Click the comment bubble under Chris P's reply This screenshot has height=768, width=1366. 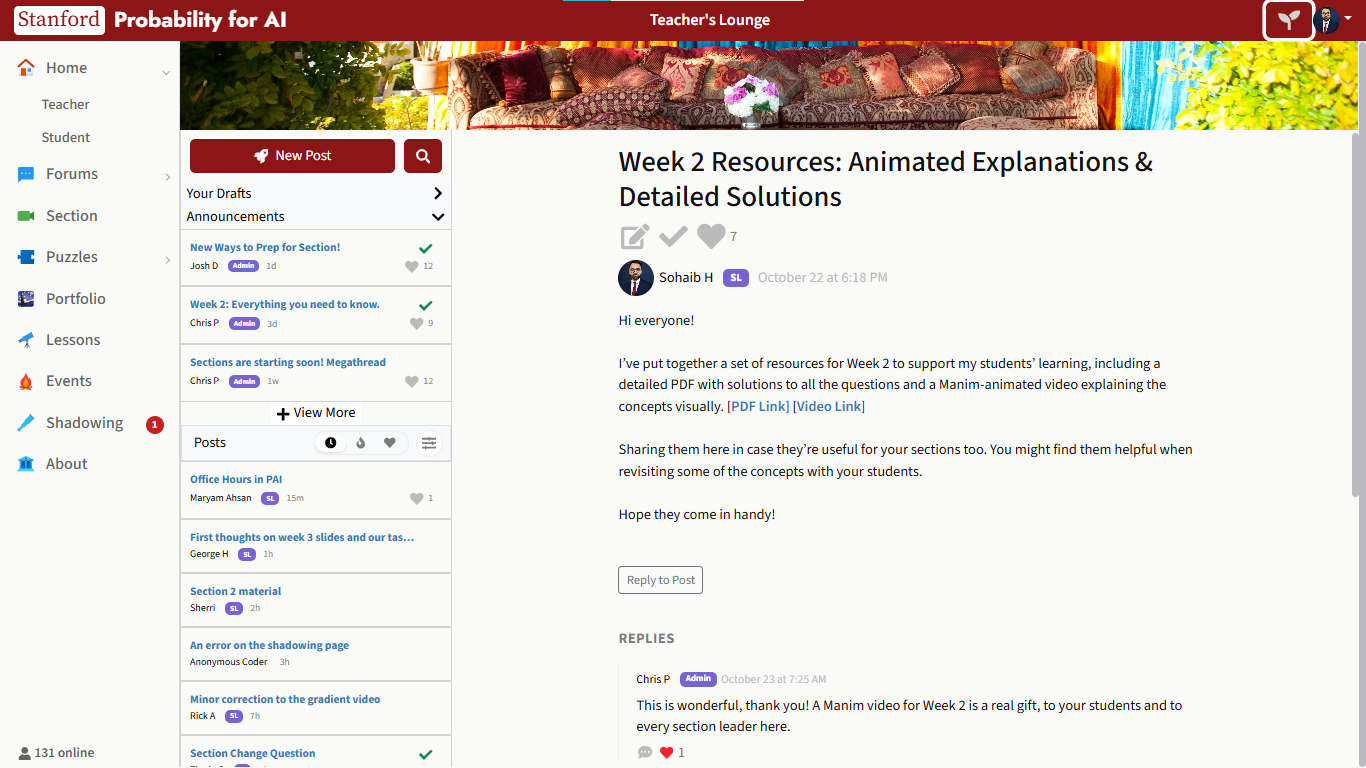pos(645,753)
